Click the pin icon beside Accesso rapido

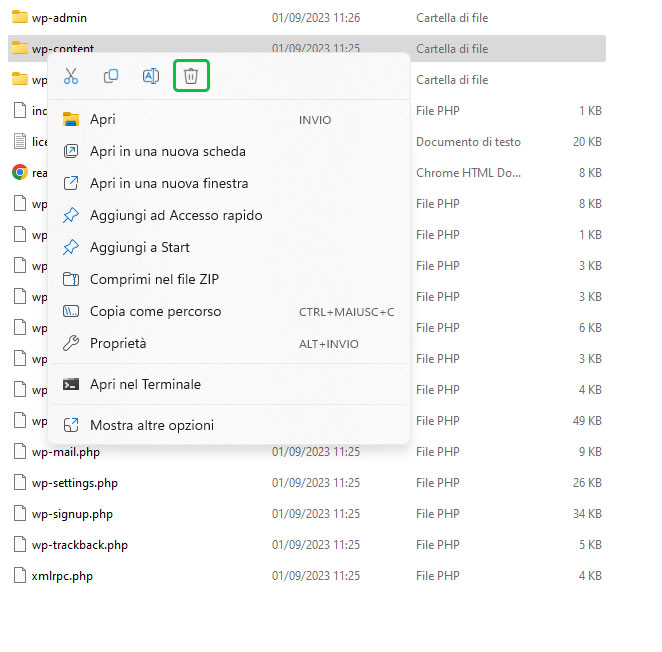tap(71, 215)
